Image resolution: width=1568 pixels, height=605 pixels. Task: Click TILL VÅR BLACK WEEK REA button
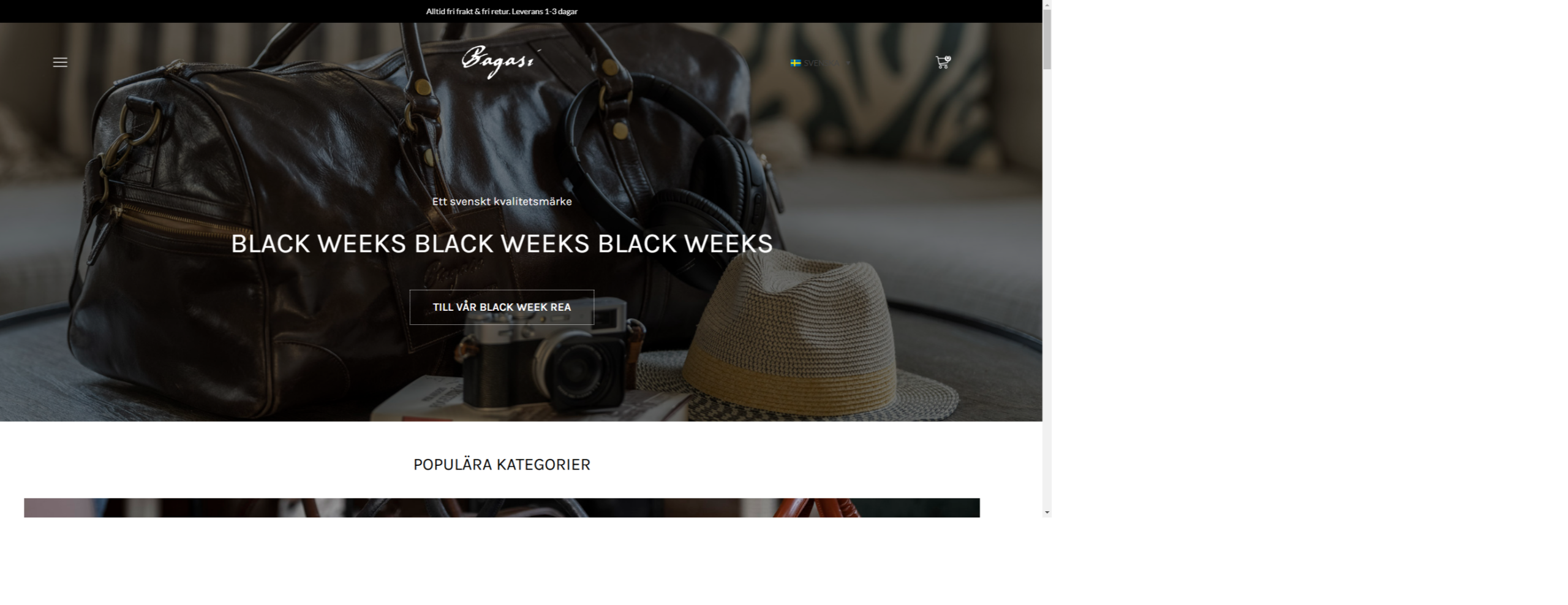(502, 307)
